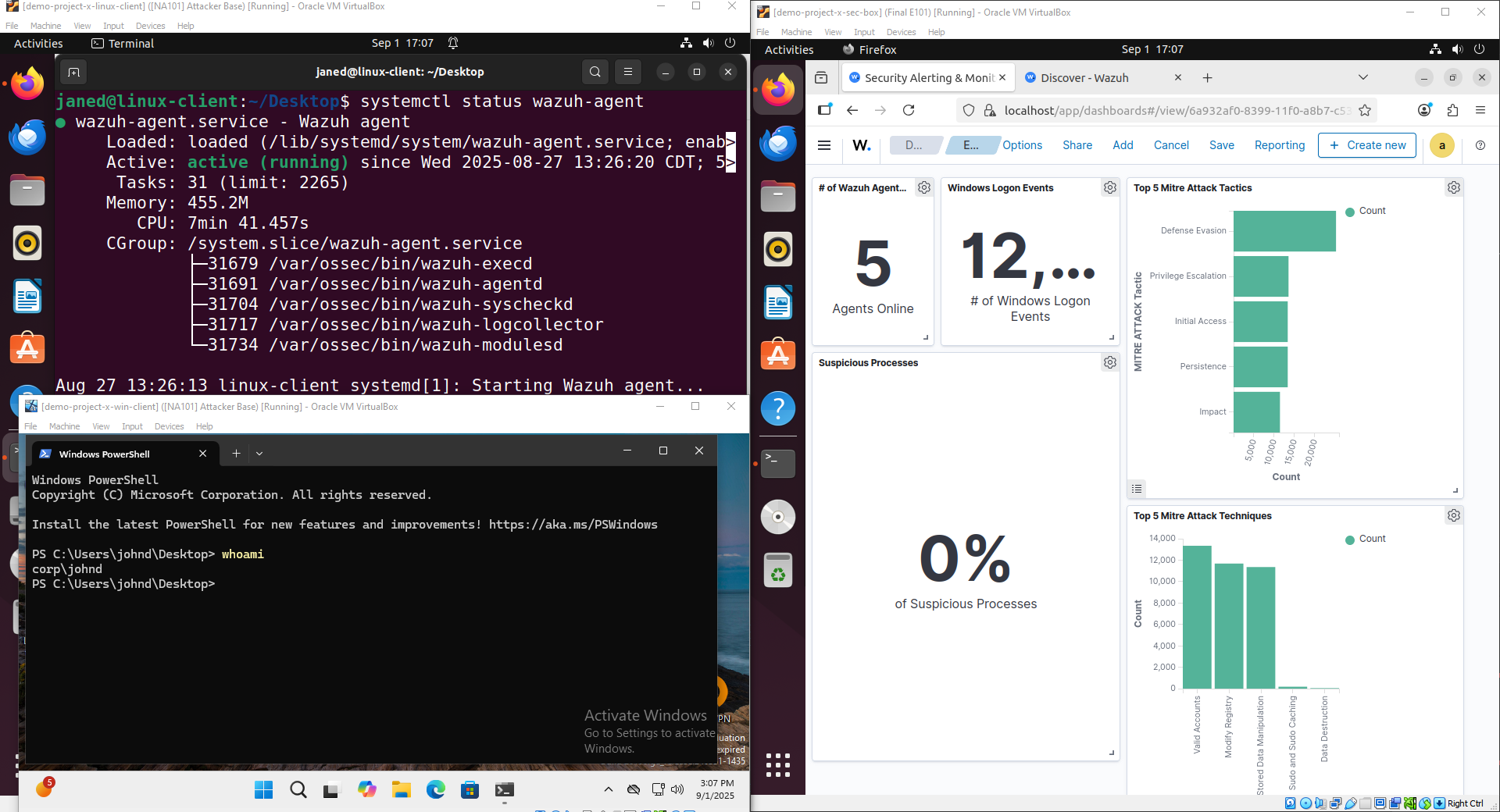The height and width of the screenshot is (812, 1500).
Task: Reload the Wazuh dashboard page
Action: (909, 111)
